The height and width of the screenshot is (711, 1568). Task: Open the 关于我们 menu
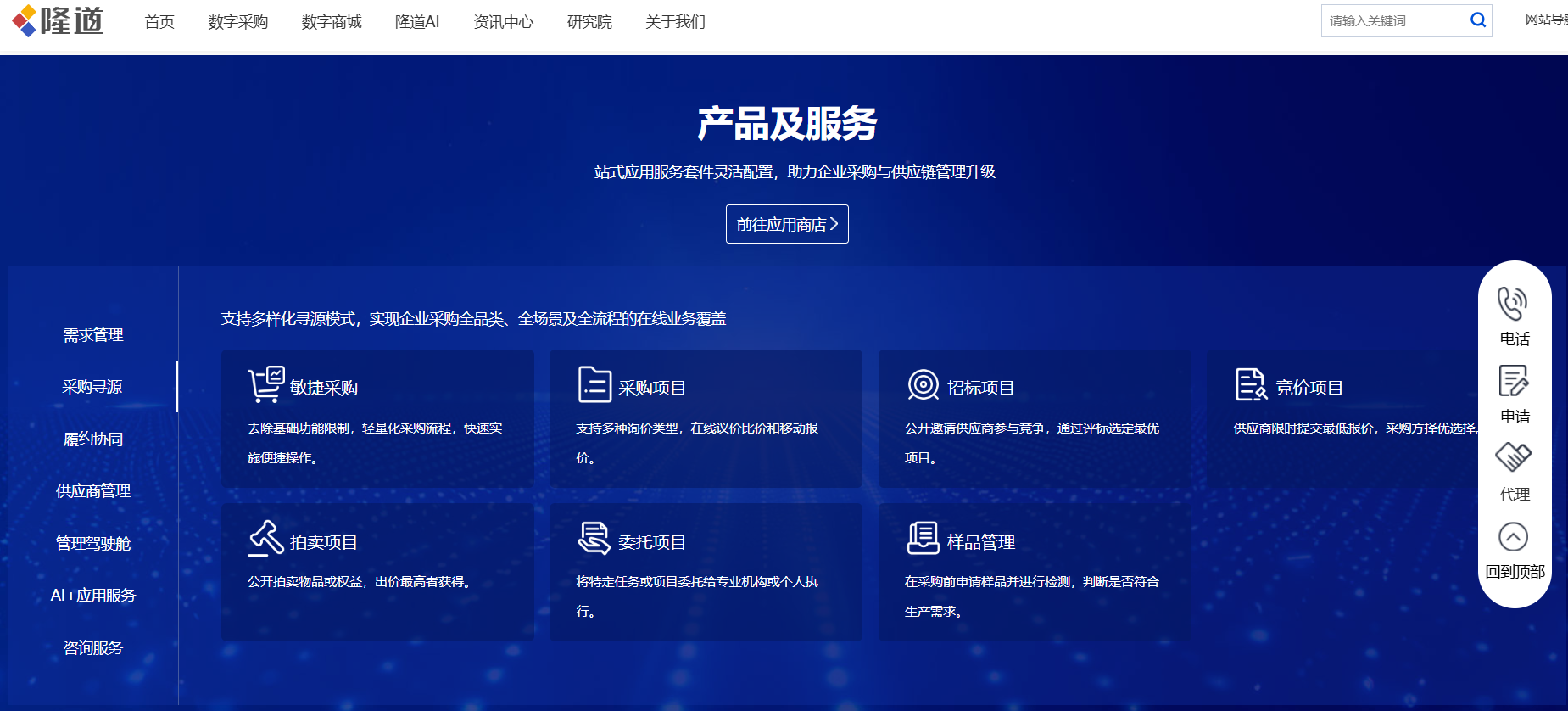[x=675, y=21]
